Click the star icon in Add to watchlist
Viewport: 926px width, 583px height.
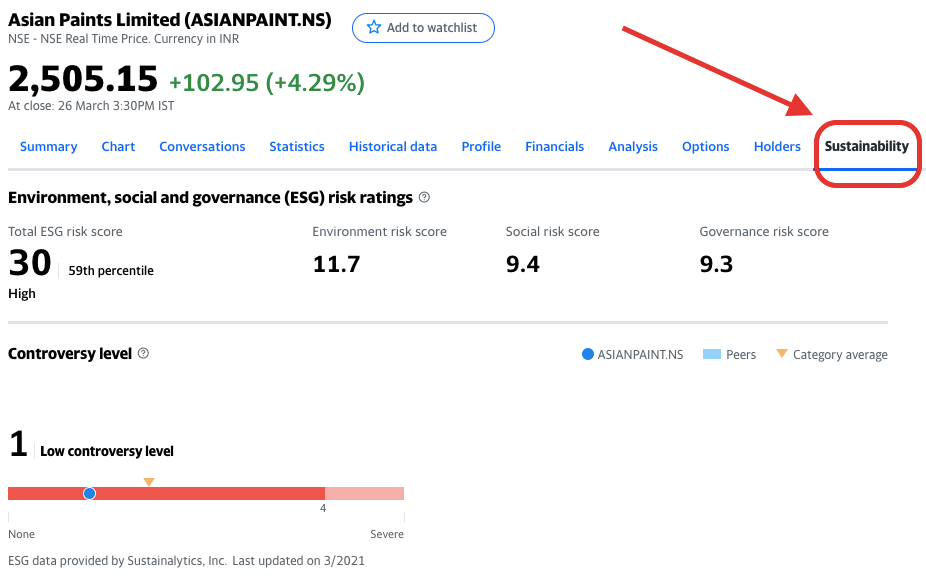click(x=374, y=28)
